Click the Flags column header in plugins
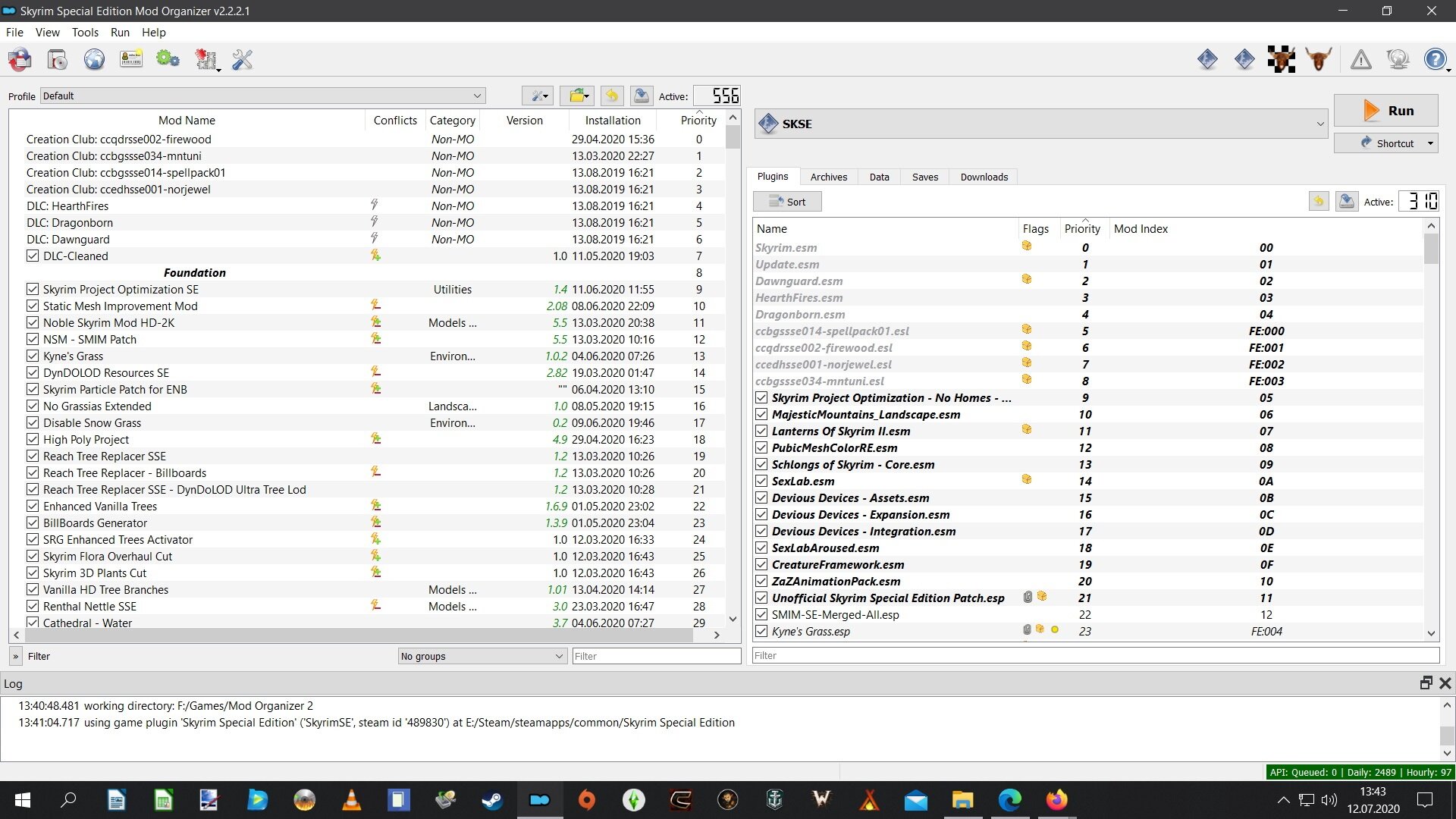 point(1035,228)
